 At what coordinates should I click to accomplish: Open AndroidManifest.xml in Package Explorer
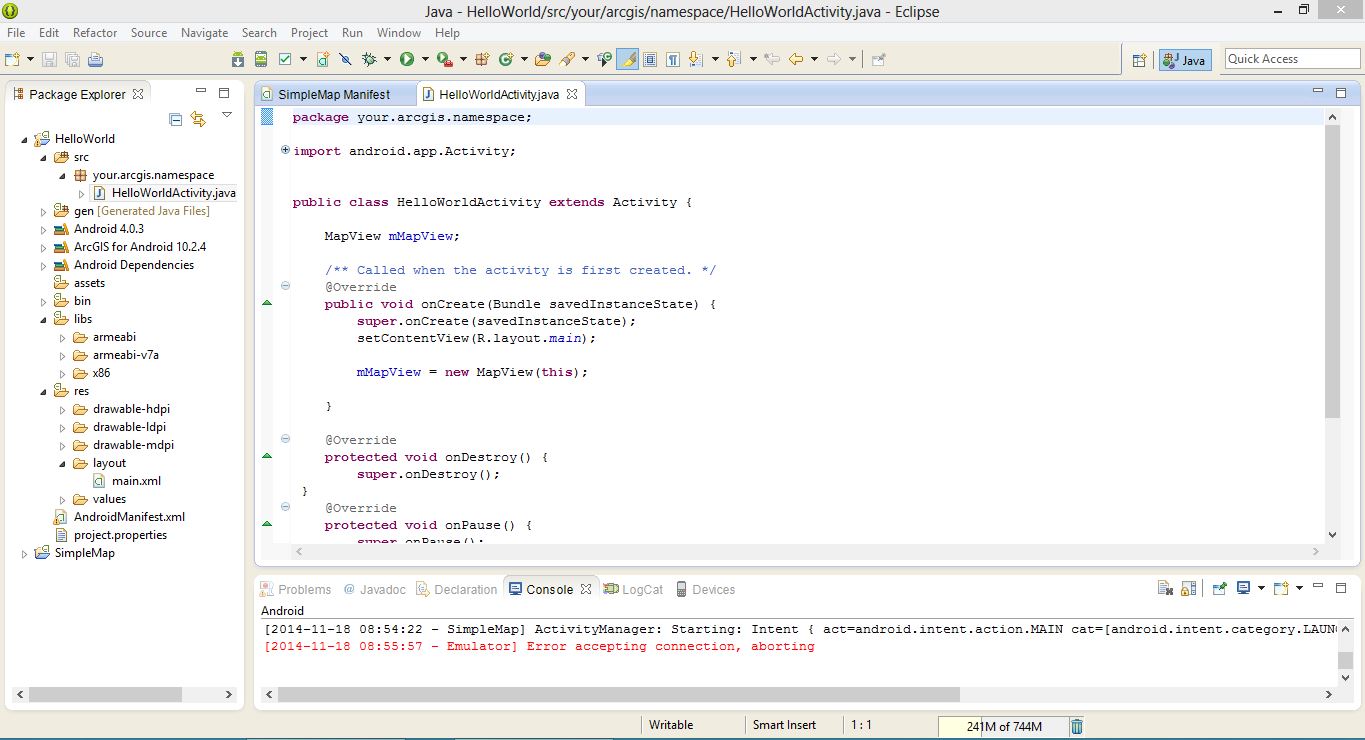click(x=128, y=517)
